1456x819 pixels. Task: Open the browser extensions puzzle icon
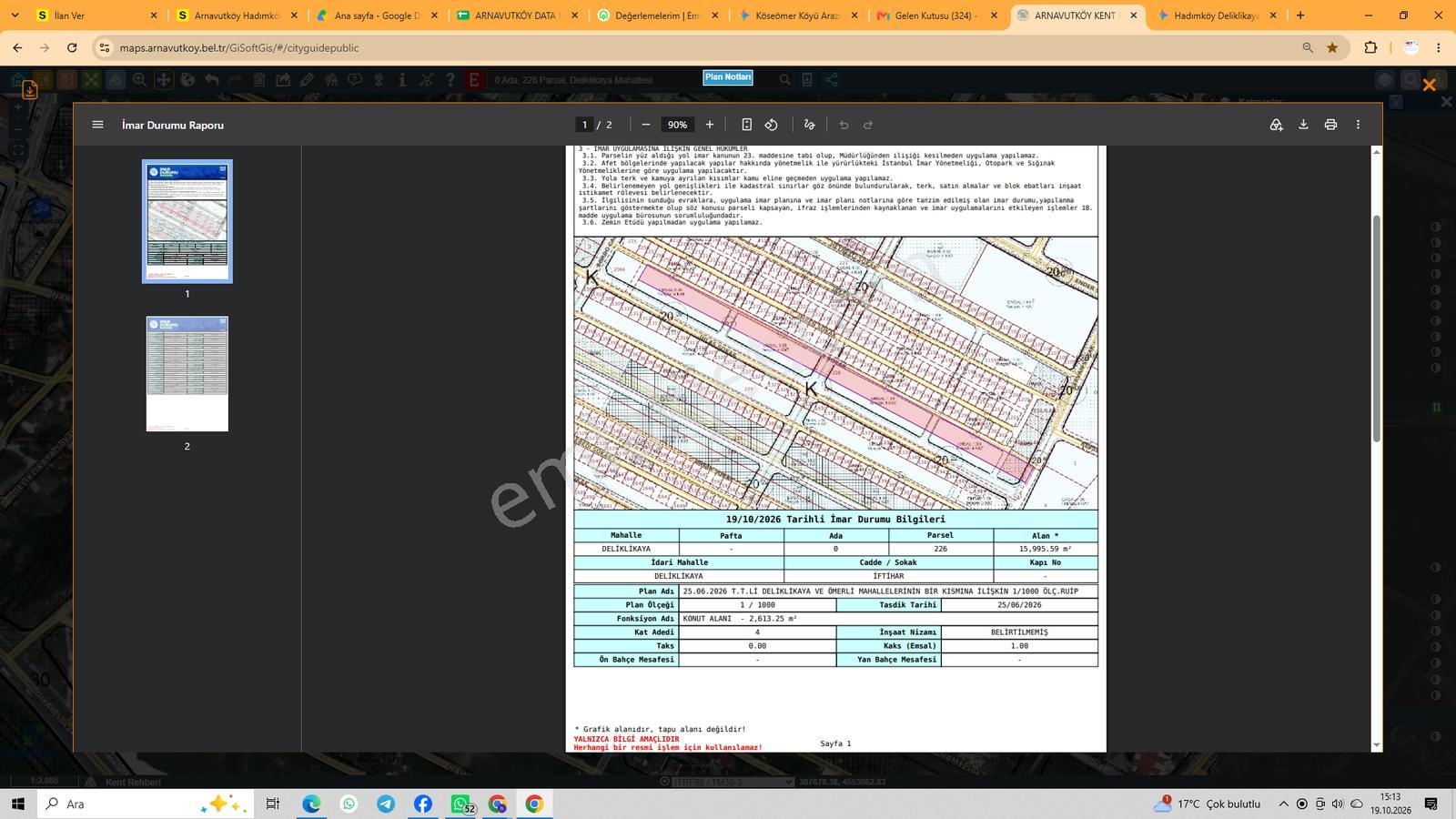click(x=1370, y=48)
